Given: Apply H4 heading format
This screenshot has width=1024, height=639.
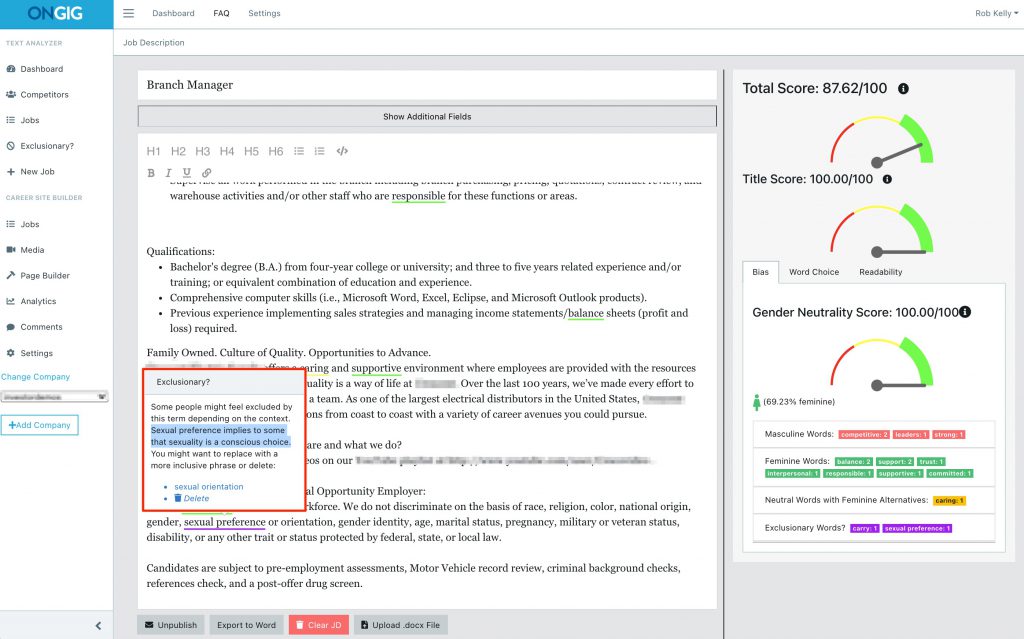Looking at the screenshot, I should (x=227, y=152).
